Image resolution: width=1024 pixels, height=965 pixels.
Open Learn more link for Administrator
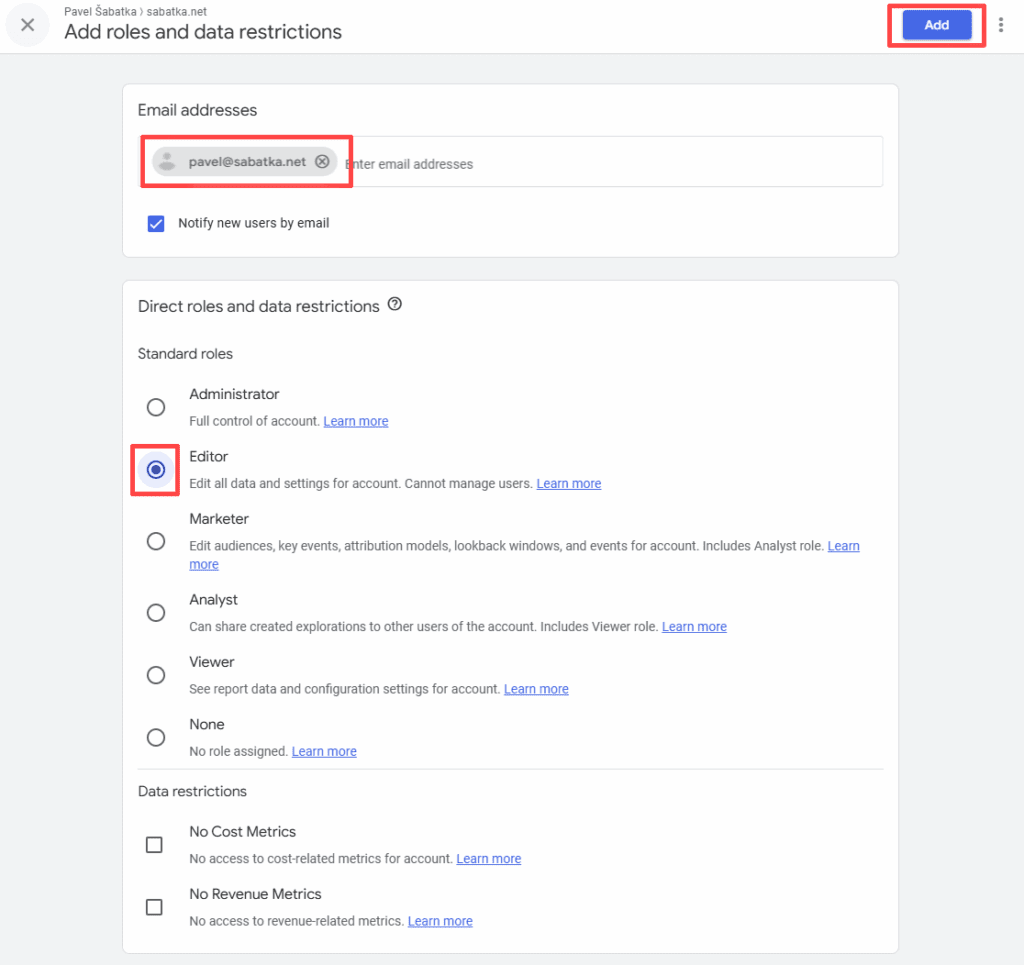point(356,421)
